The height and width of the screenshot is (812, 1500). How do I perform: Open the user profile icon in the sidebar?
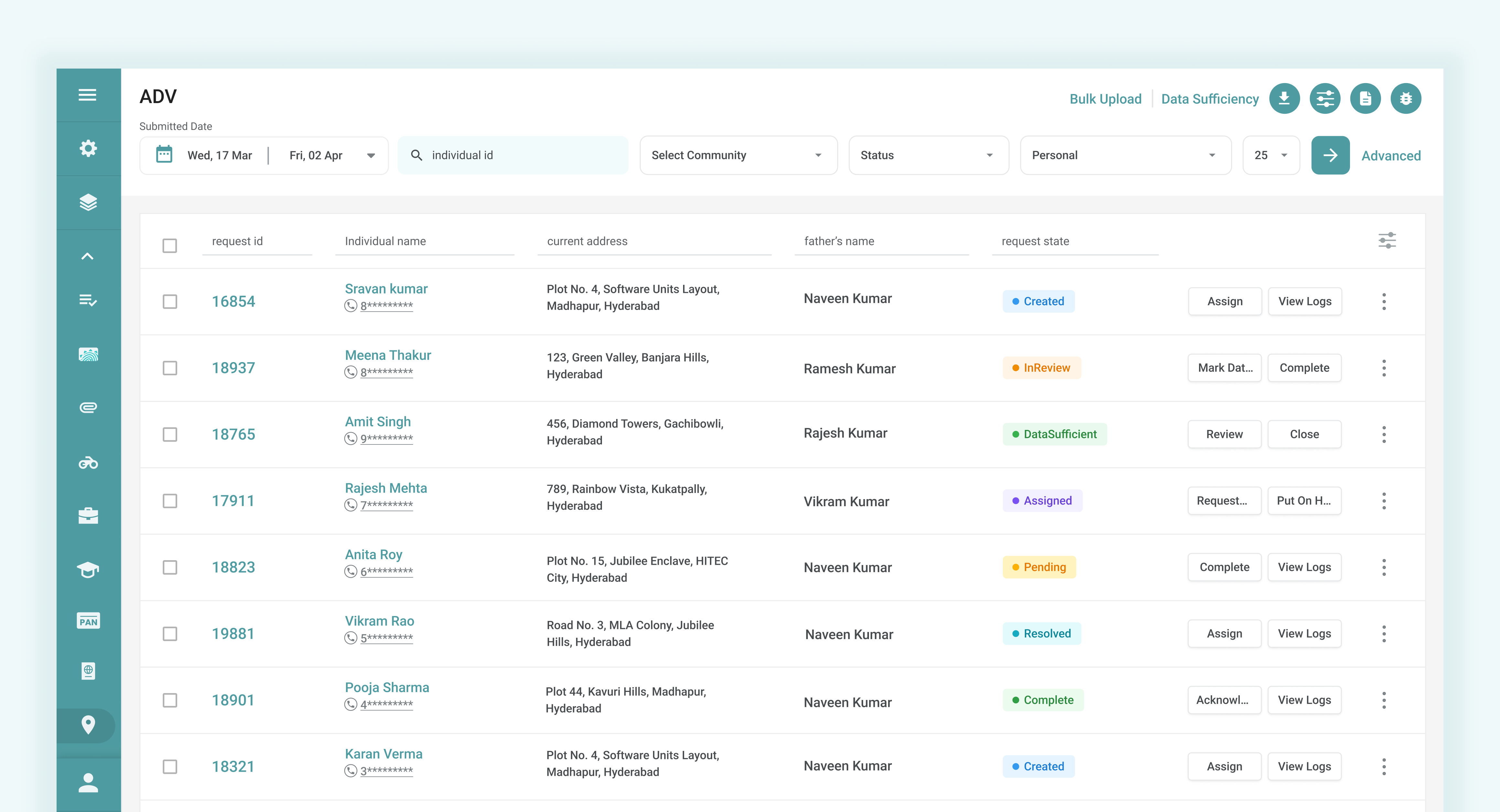(88, 782)
